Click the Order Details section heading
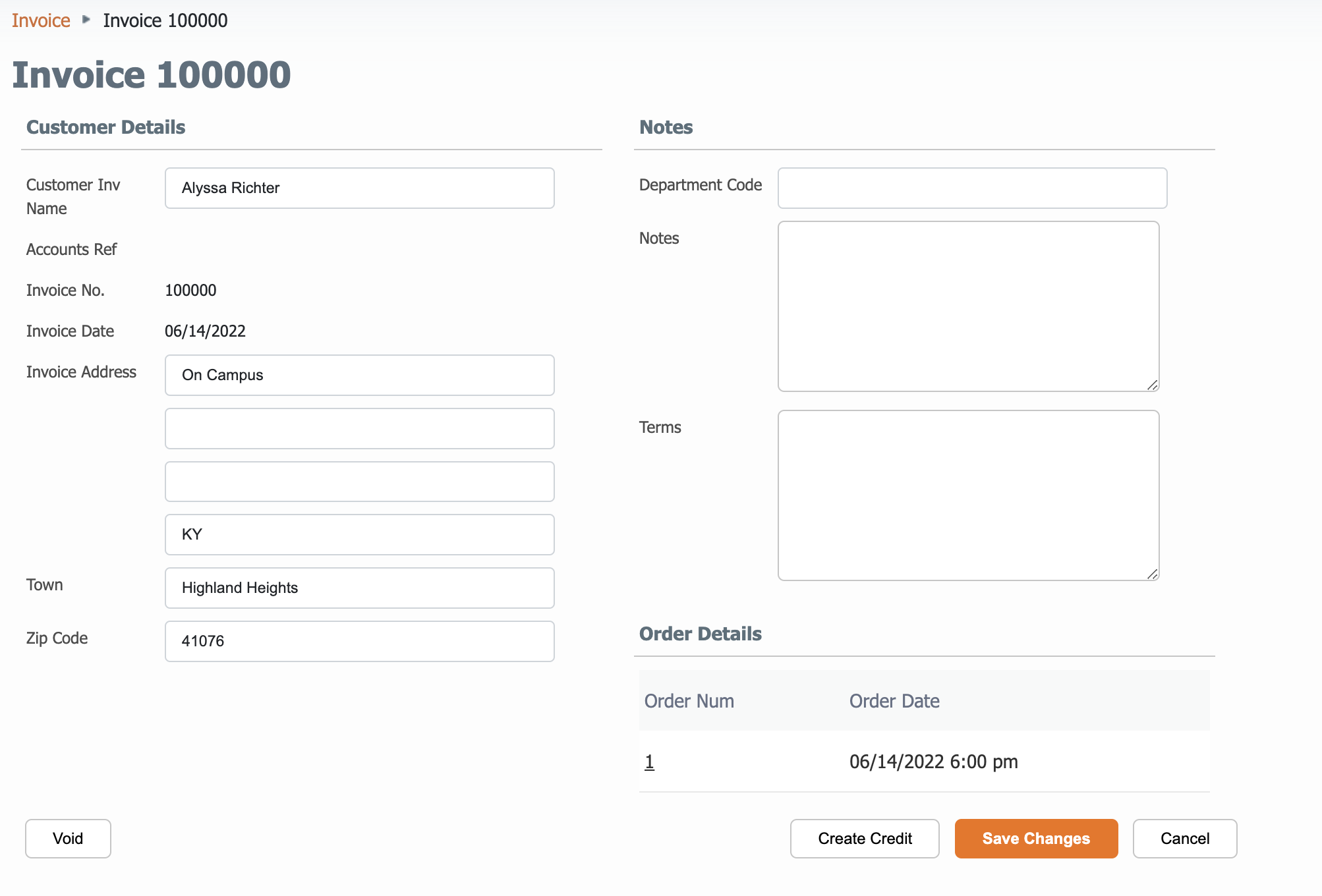The height and width of the screenshot is (896, 1322). 701,634
